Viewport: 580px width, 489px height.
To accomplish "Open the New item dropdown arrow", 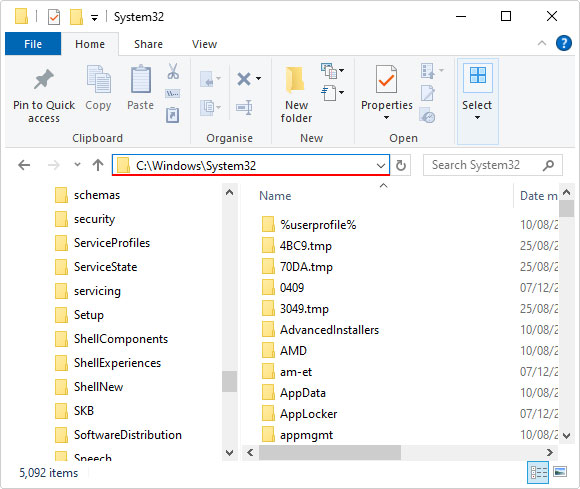I will pos(341,70).
